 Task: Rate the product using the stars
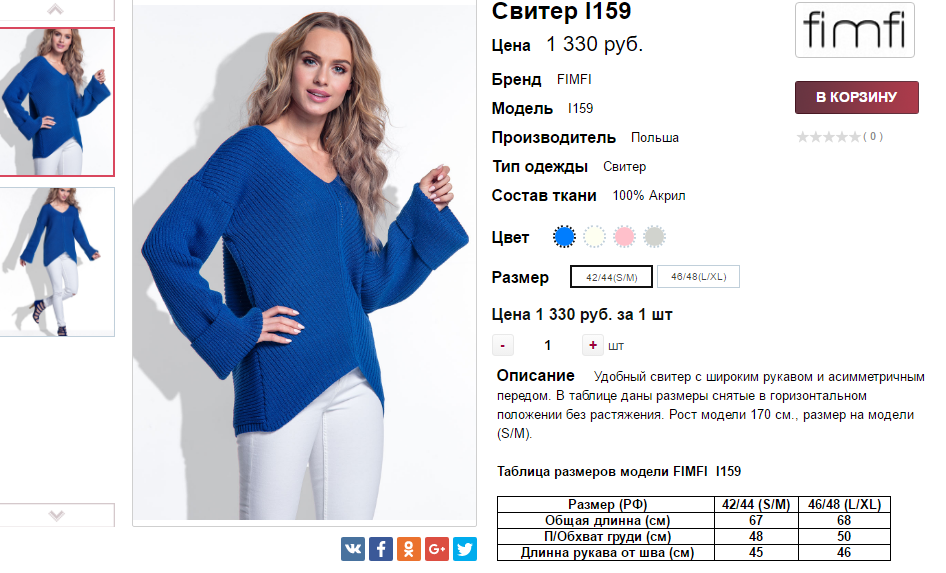tap(828, 137)
